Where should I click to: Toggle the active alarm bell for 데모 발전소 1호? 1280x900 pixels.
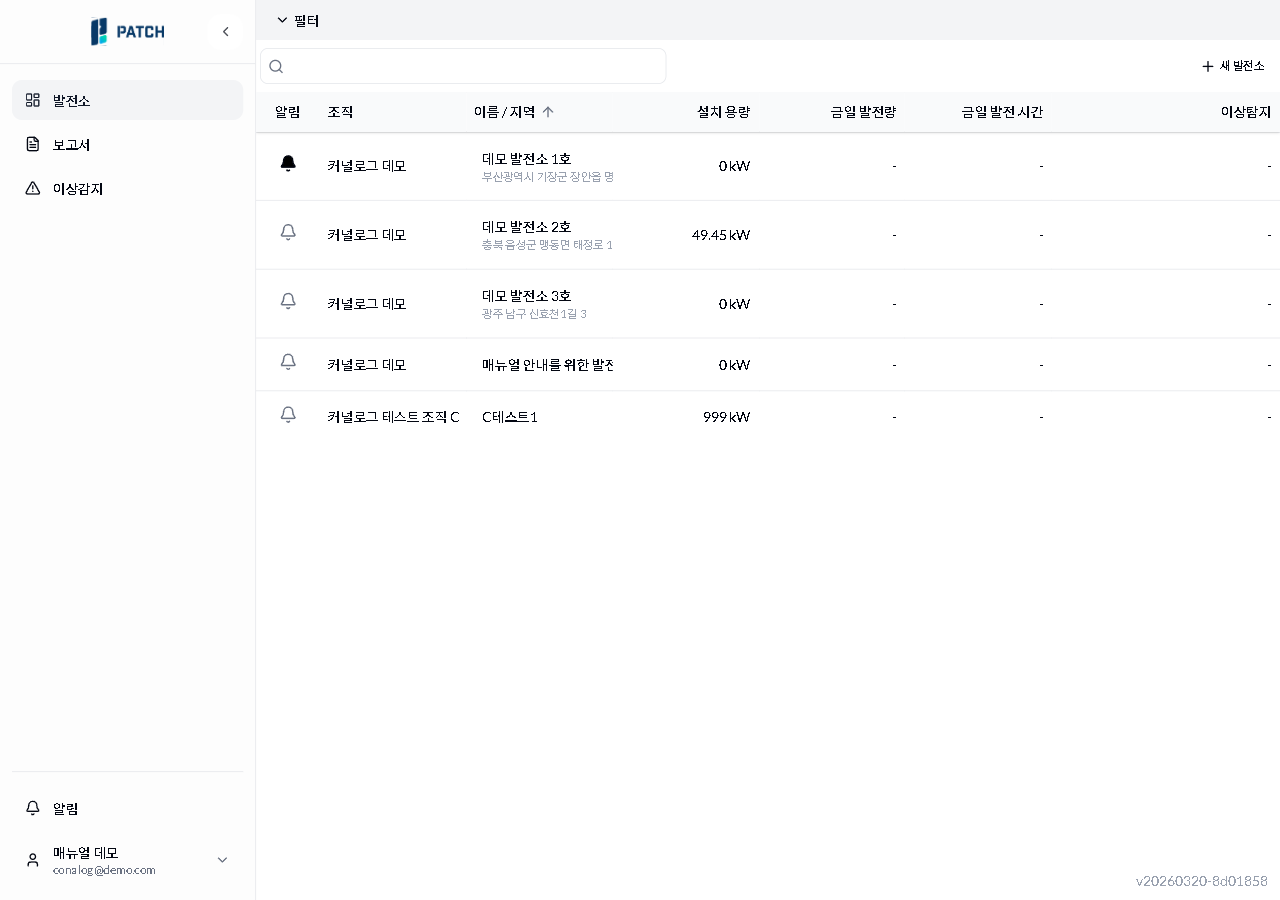point(288,163)
